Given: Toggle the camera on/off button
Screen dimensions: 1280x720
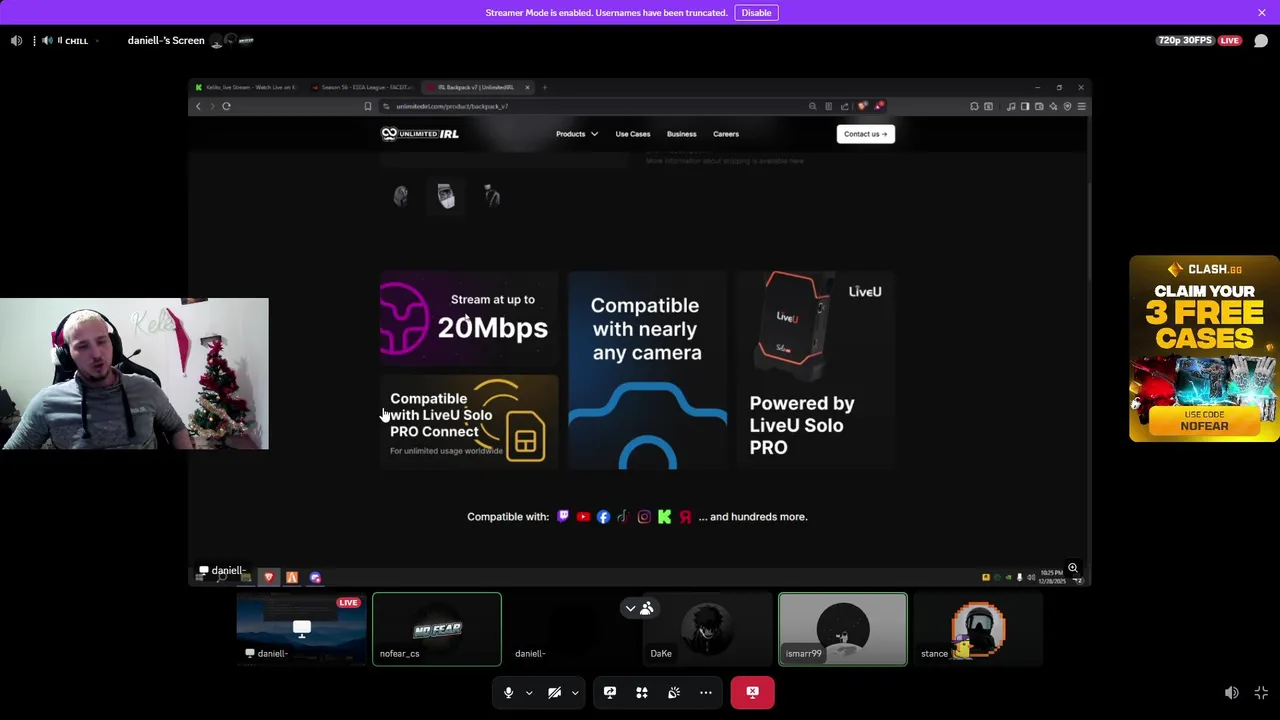Looking at the screenshot, I should point(554,692).
